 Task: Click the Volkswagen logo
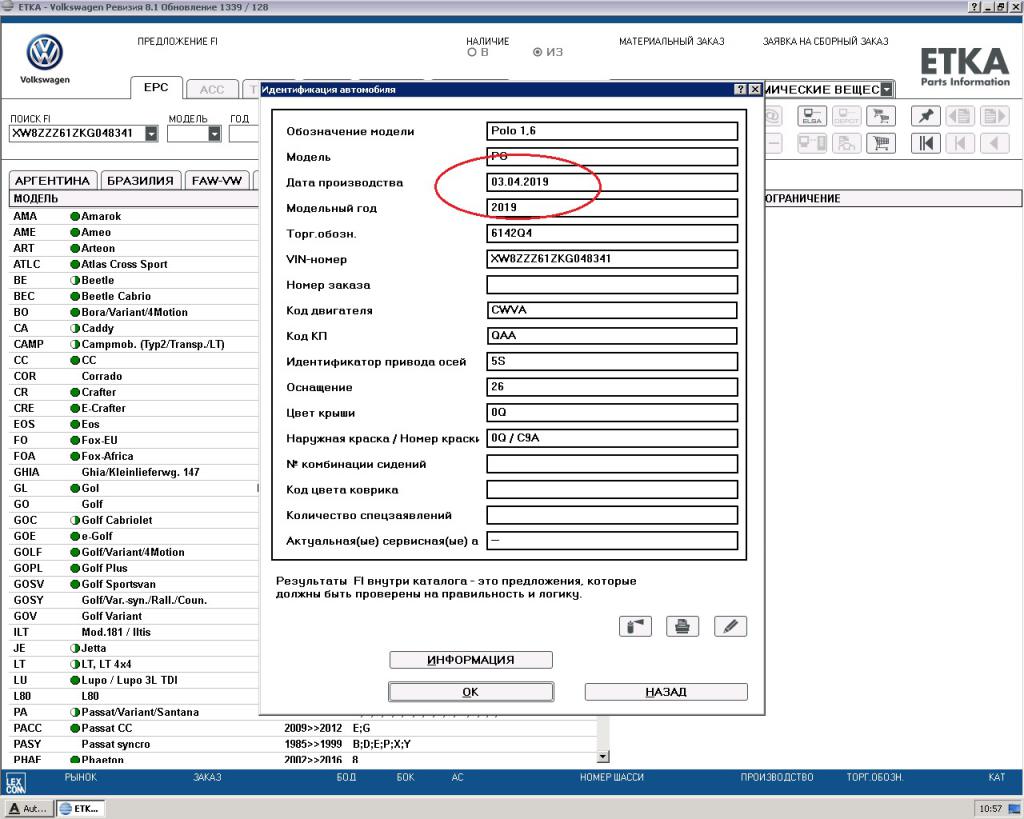click(x=44, y=53)
